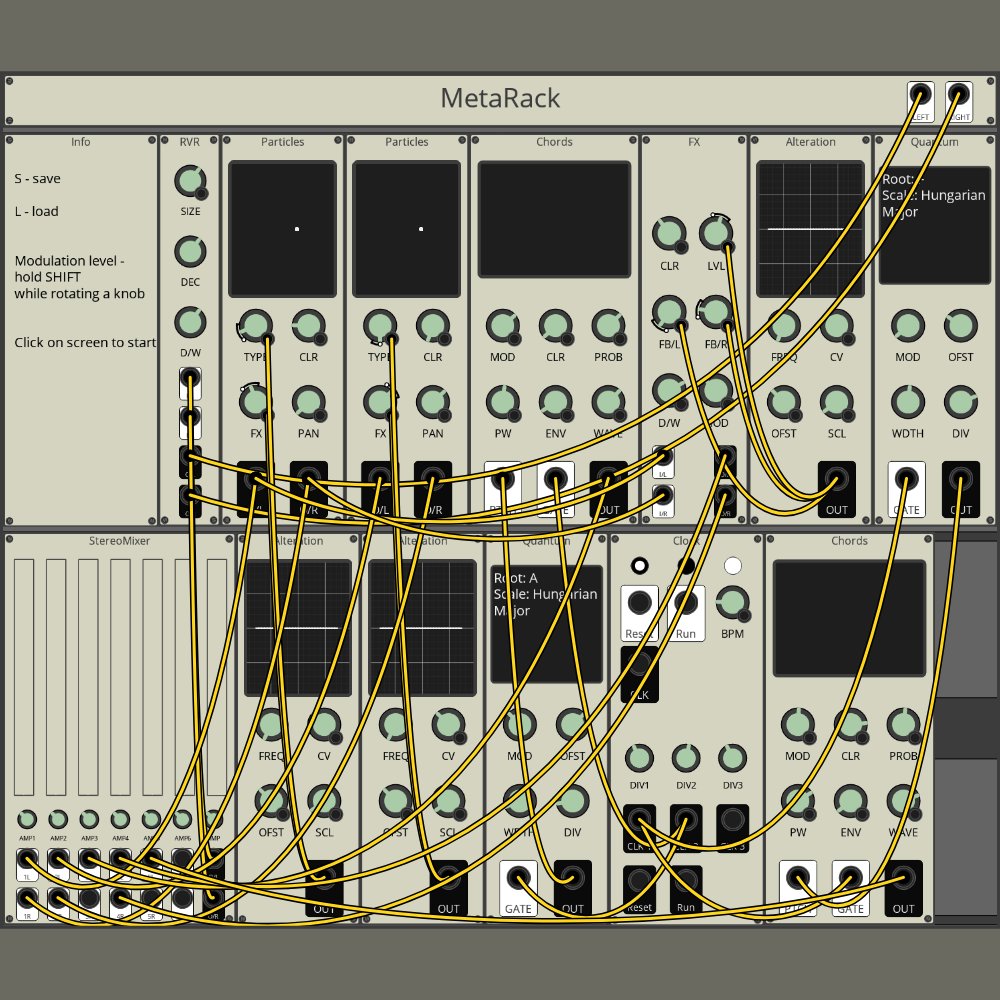This screenshot has height=1000, width=1000.
Task: Click the Reset input jack on Clock
Action: tap(639, 604)
